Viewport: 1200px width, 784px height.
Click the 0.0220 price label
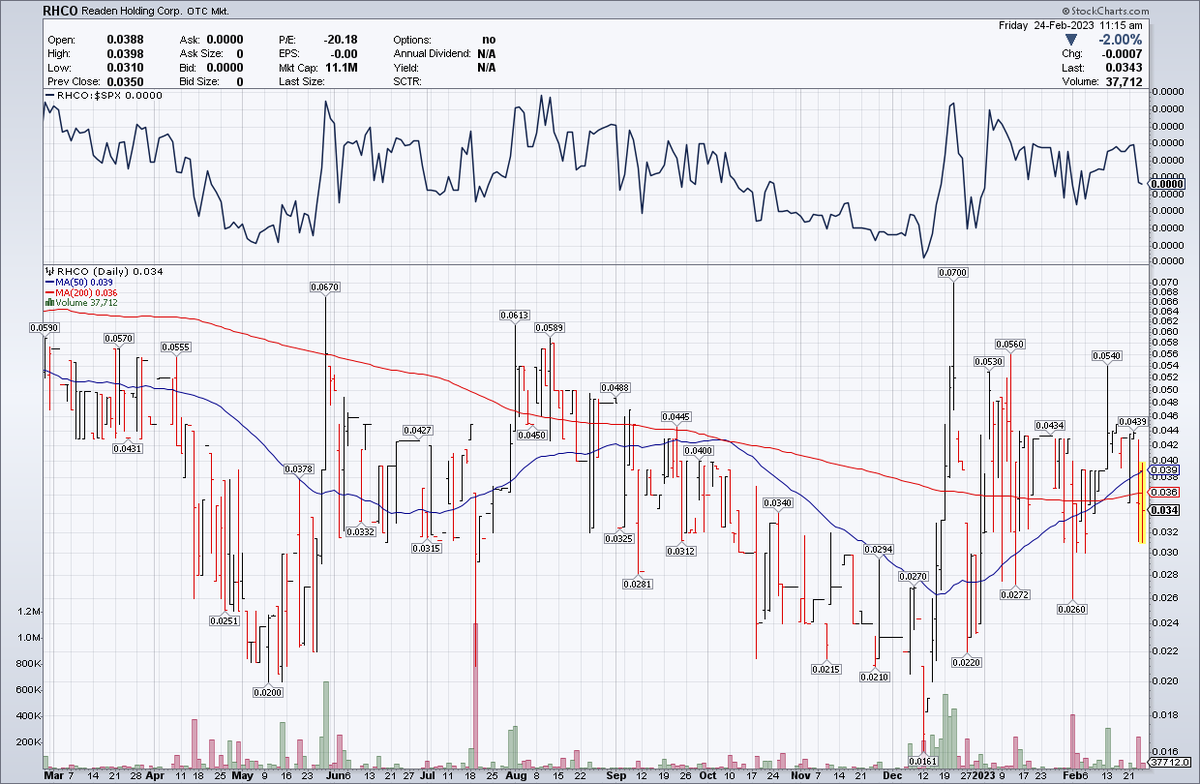coord(966,663)
